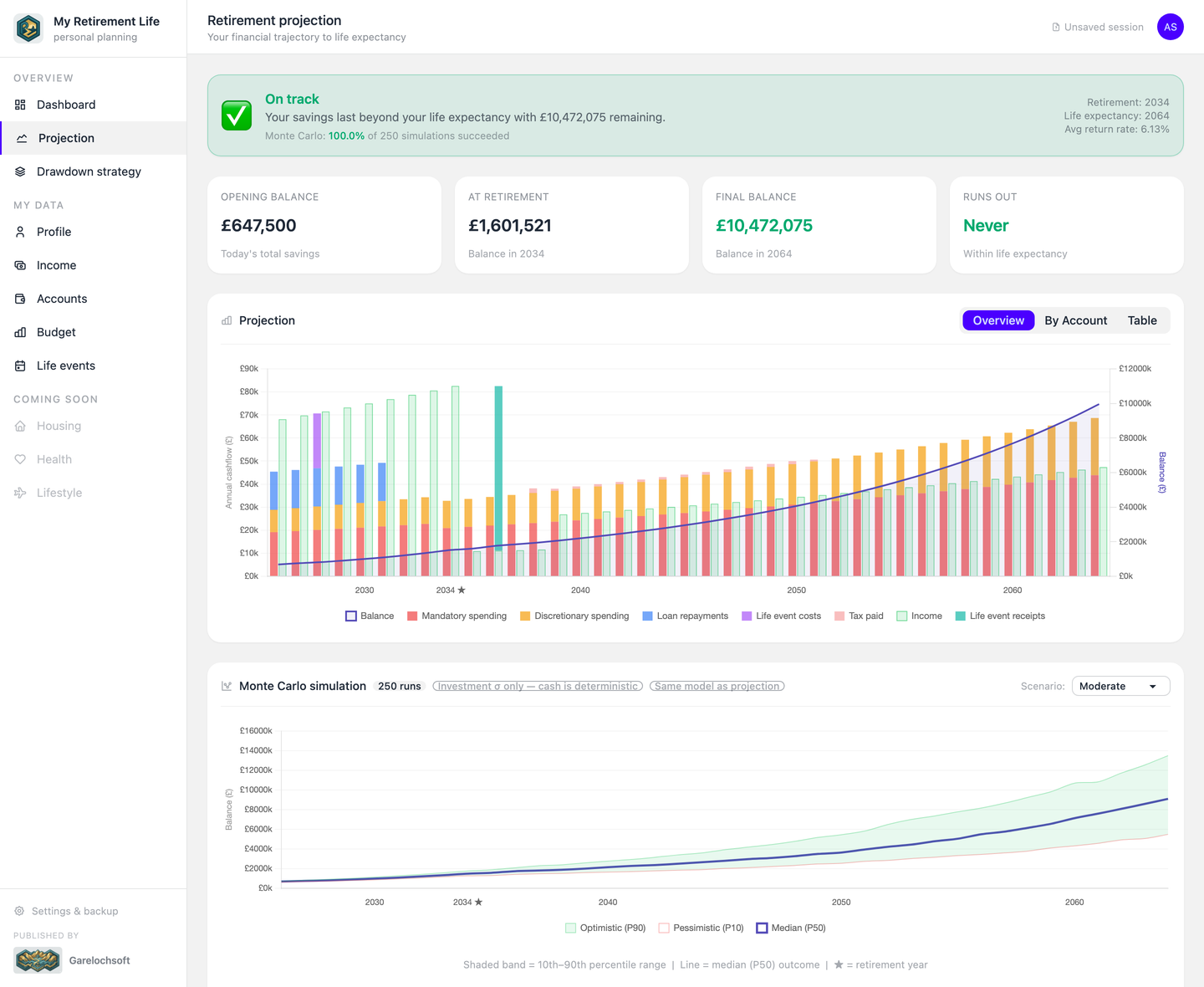Click the Monte Carlo simulation chart icon
Image resolution: width=1204 pixels, height=987 pixels.
227,686
